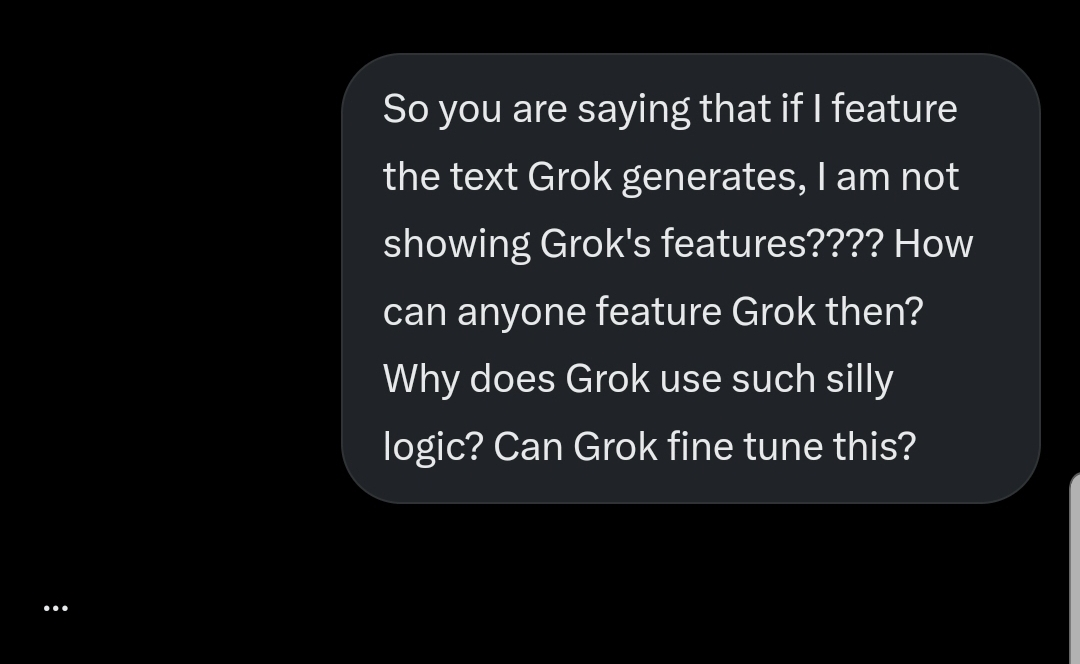Click the word "this?" ending the message

pyautogui.click(x=875, y=446)
